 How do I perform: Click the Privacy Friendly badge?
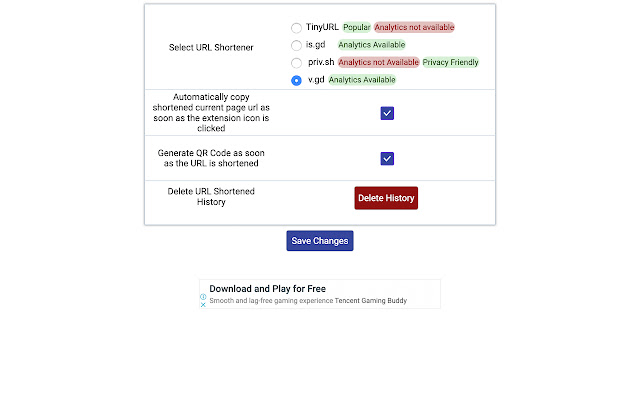[451, 62]
